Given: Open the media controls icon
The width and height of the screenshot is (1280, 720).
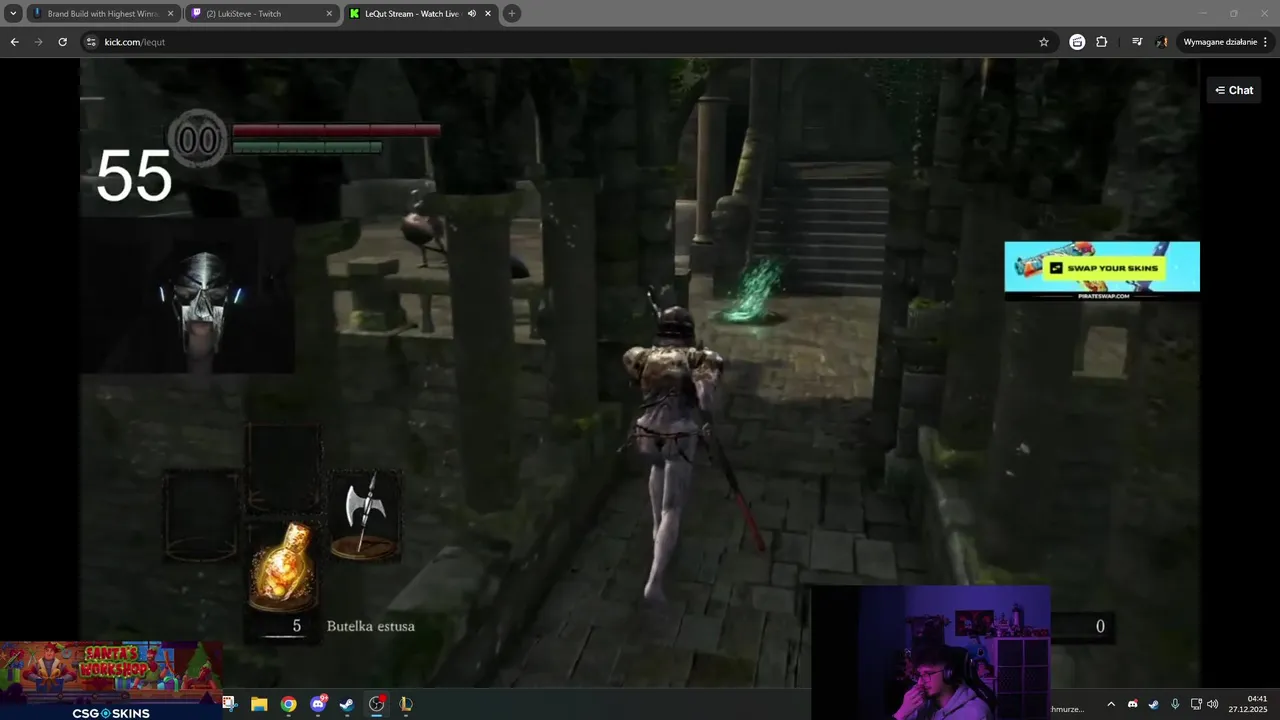Looking at the screenshot, I should (x=1137, y=42).
